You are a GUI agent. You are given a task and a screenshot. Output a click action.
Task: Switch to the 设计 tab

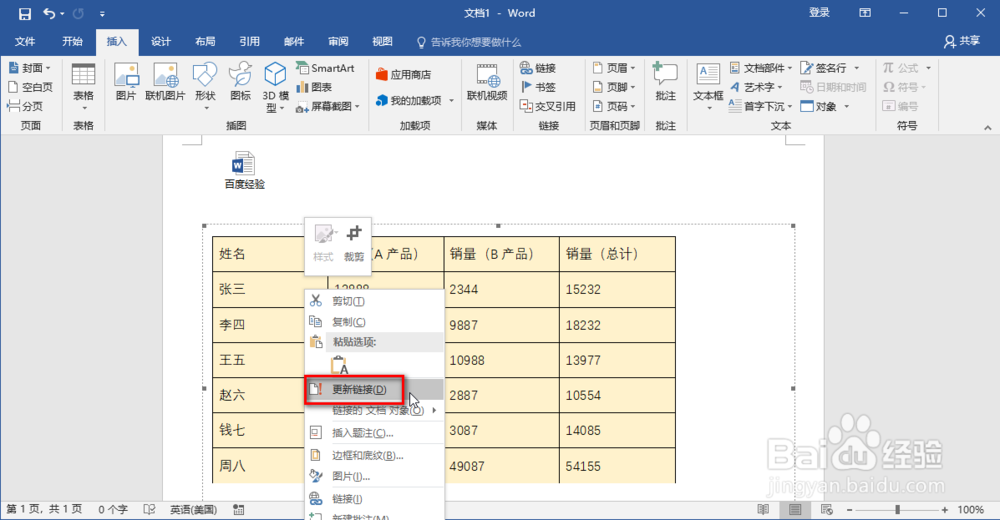tap(161, 41)
